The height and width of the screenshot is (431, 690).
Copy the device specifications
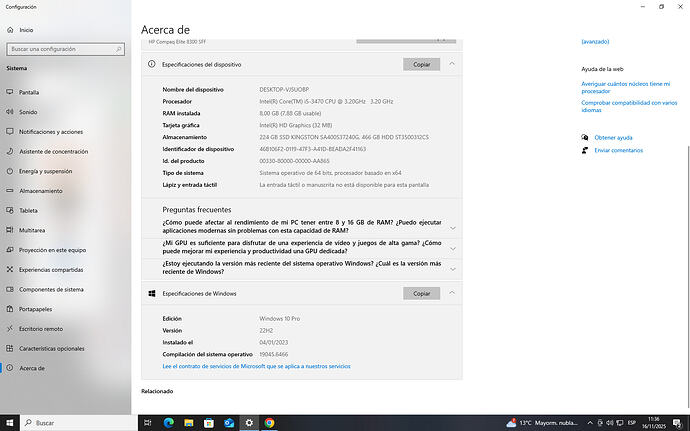point(421,64)
